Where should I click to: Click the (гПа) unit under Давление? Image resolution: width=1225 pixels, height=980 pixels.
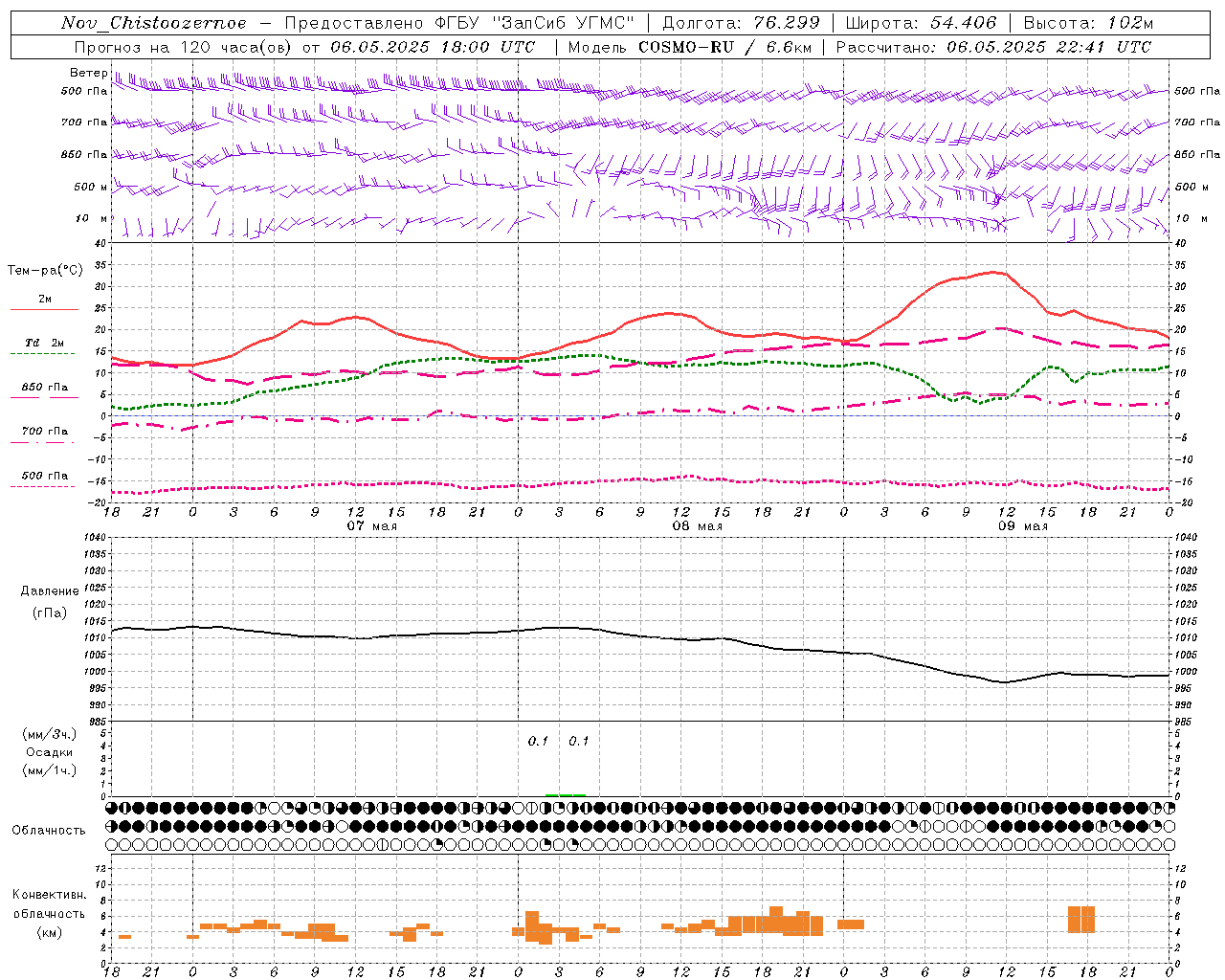[50, 612]
